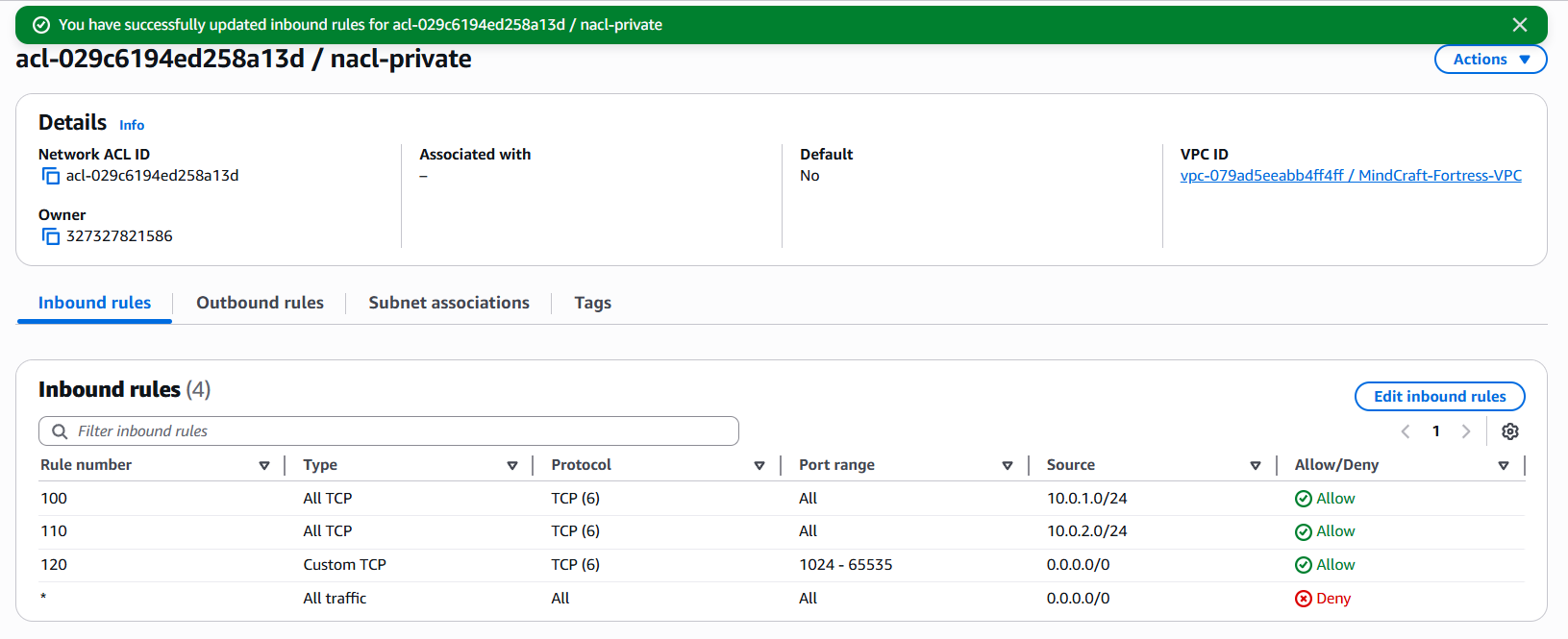The height and width of the screenshot is (639, 1568).
Task: Click Edit inbound rules button
Action: pyautogui.click(x=1439, y=396)
